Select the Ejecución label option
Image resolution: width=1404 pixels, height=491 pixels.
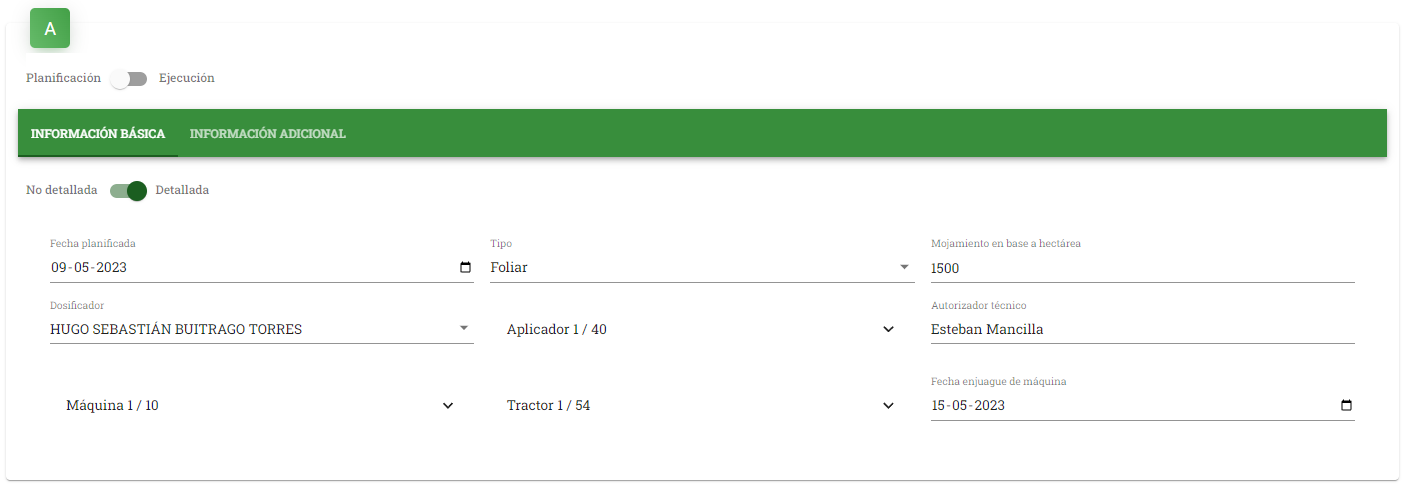tap(187, 78)
